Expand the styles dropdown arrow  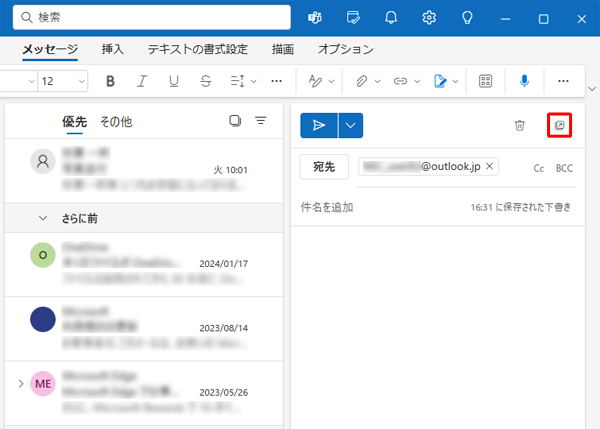(x=331, y=81)
